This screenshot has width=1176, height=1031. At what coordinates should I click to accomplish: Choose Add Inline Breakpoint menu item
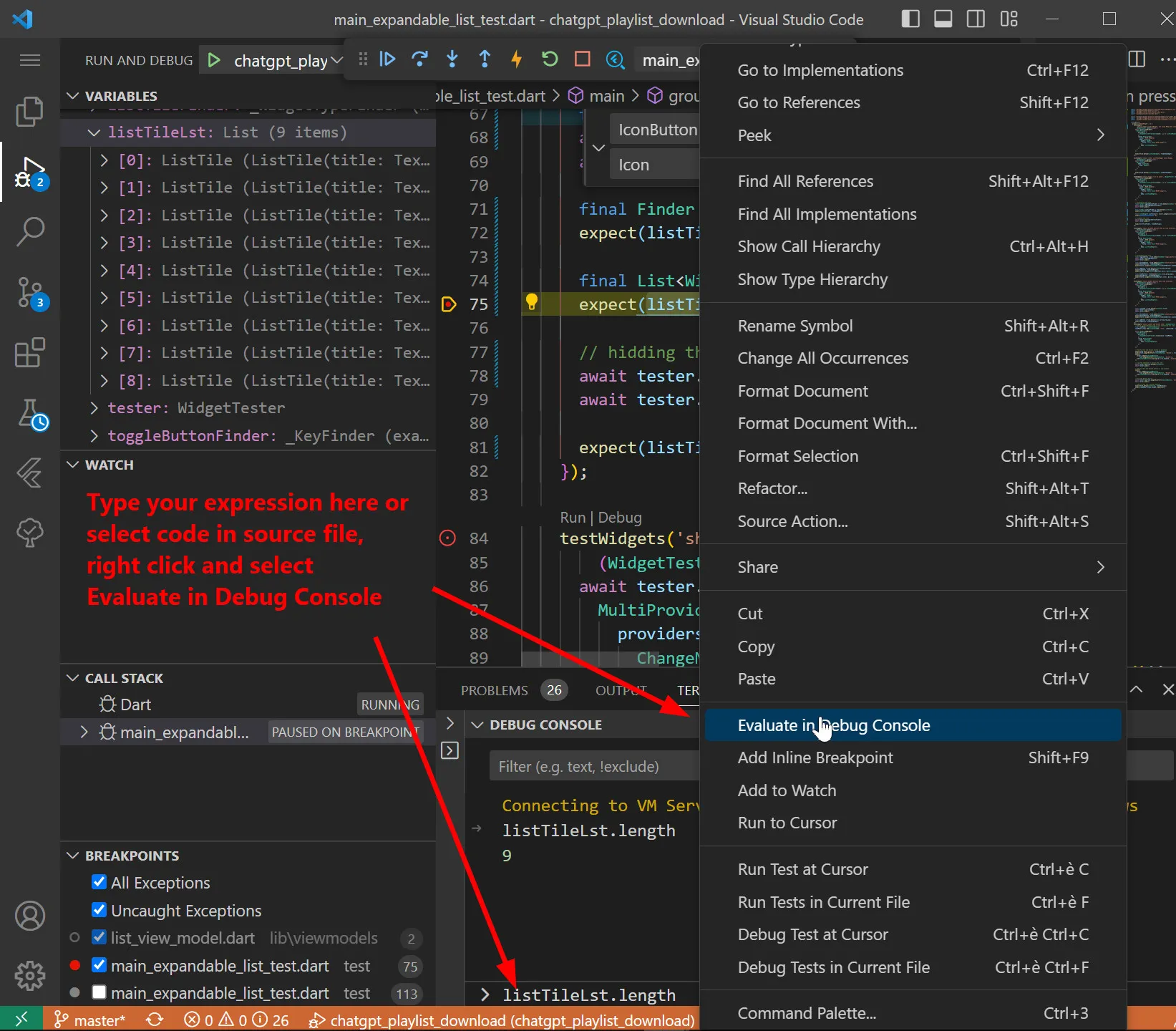(913, 757)
